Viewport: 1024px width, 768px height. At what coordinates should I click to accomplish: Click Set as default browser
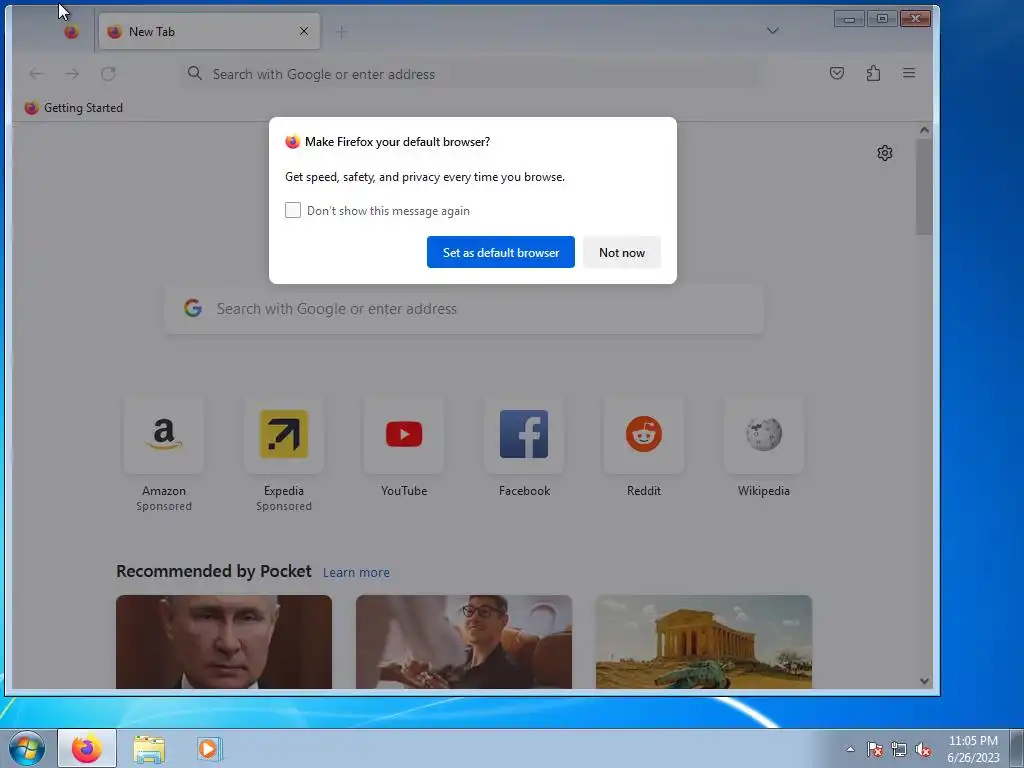pos(501,252)
